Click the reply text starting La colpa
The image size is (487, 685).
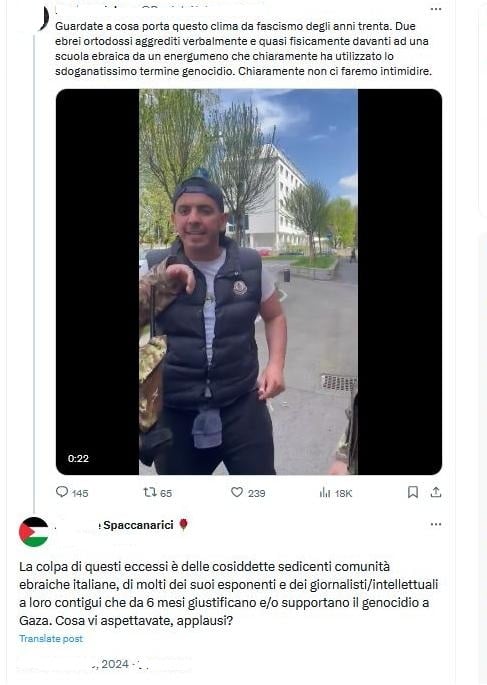[228, 593]
